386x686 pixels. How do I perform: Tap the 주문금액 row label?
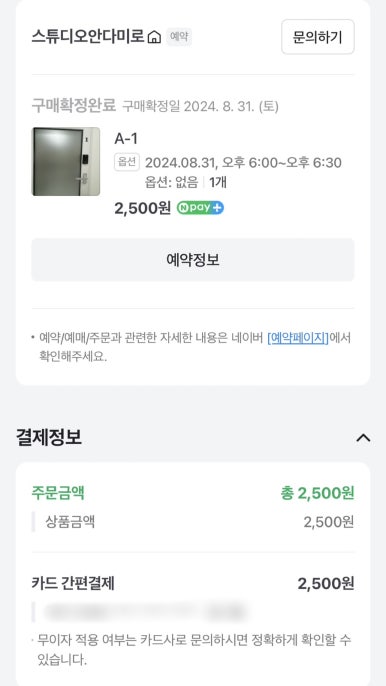(58, 493)
